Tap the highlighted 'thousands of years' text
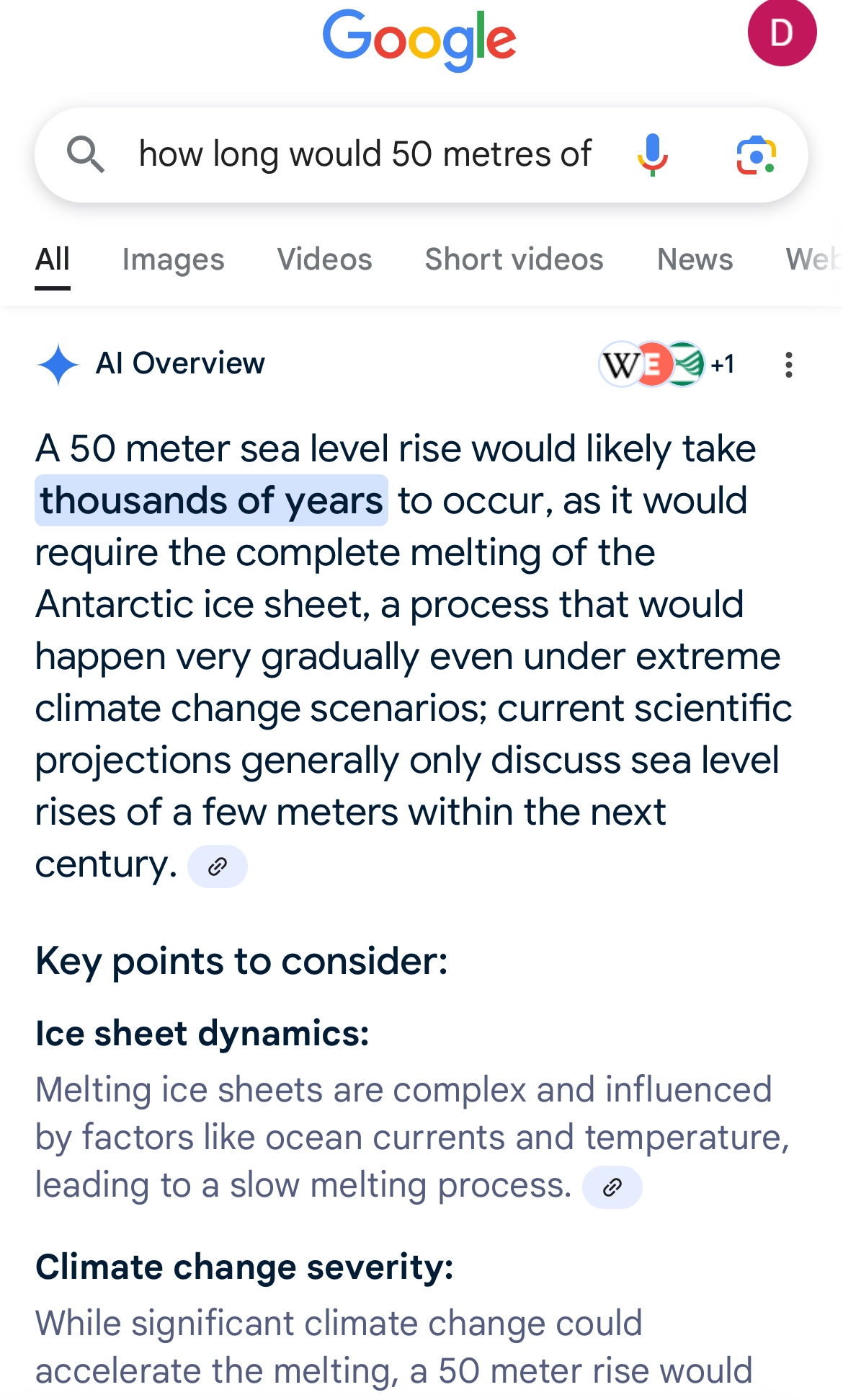843x1400 pixels. point(211,500)
